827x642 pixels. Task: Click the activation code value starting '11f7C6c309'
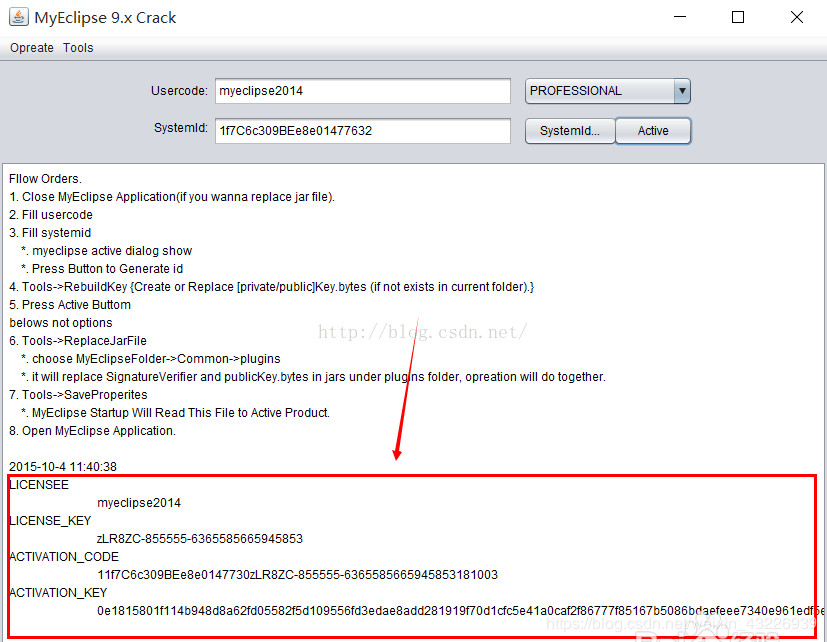click(x=297, y=574)
